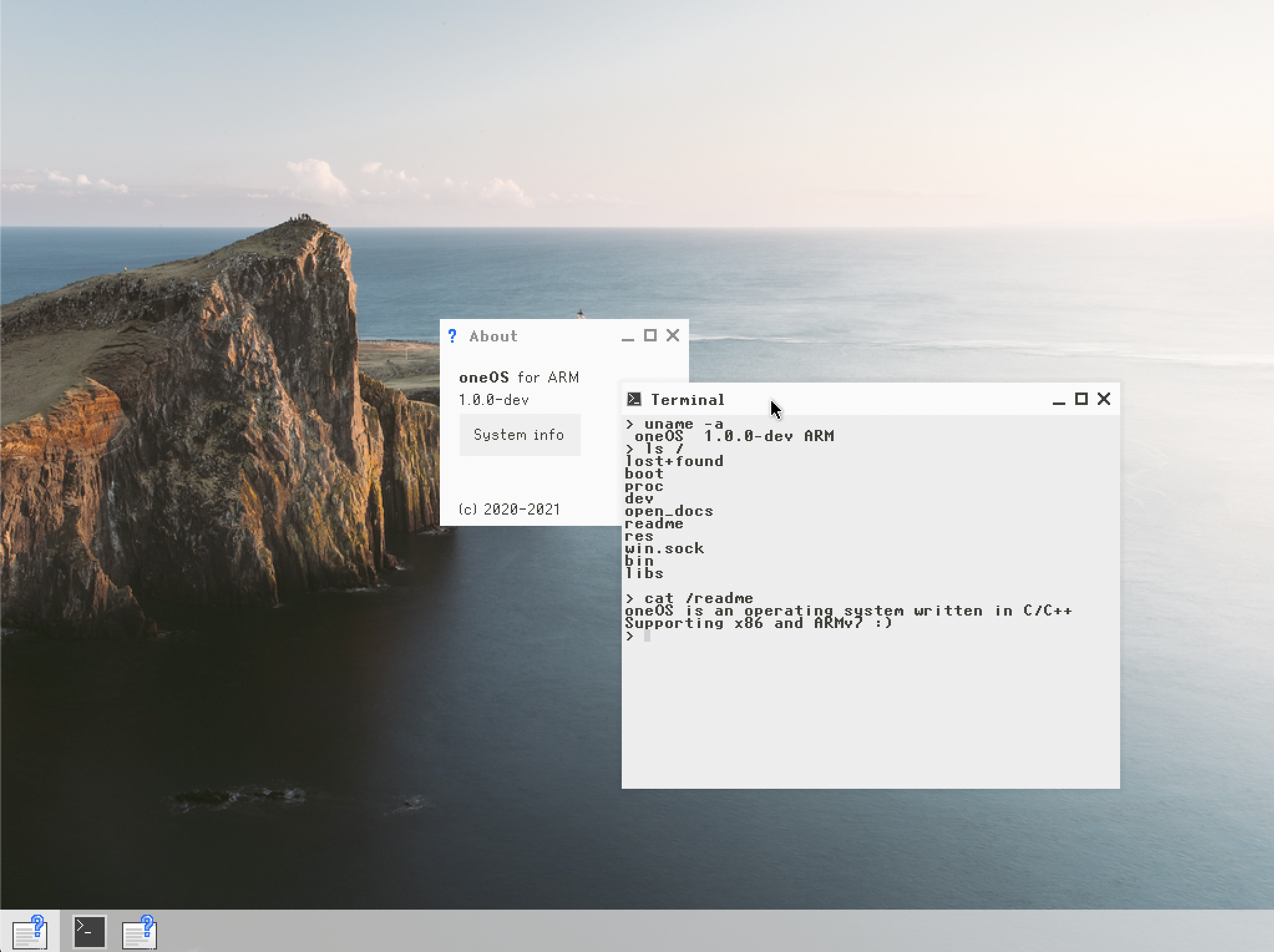This screenshot has width=1274, height=952.
Task: Maximize the About window
Action: pos(650,336)
